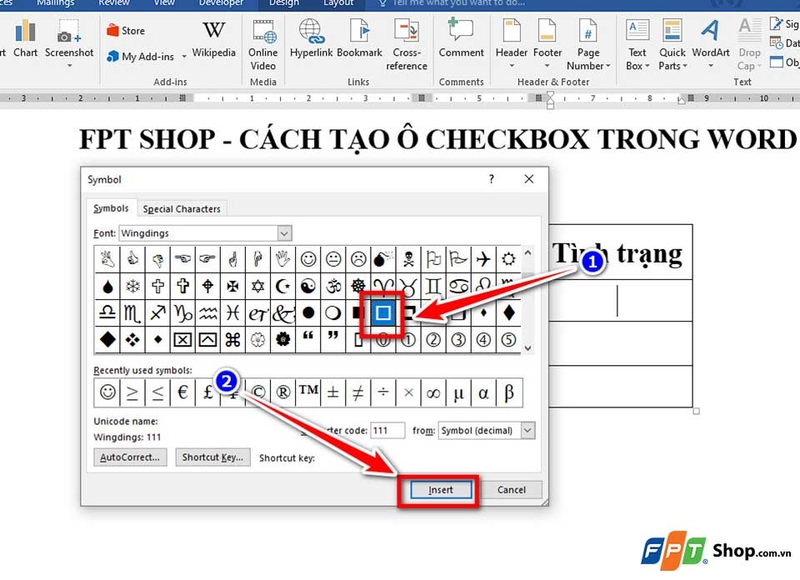Add a Bookmark
Screen dimensions: 800x580
click(360, 39)
